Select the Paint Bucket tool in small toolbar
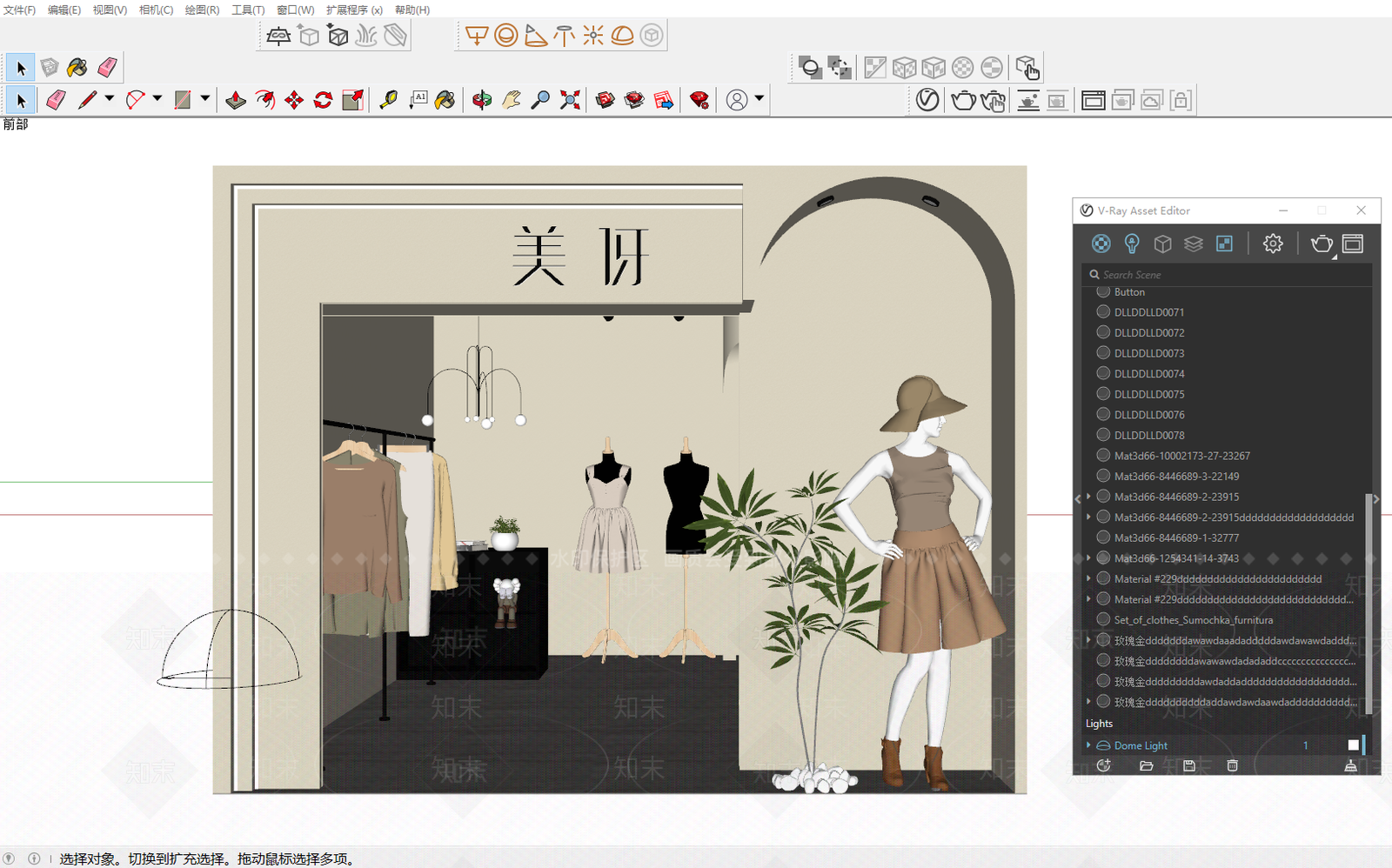Image resolution: width=1392 pixels, height=868 pixels. point(77,67)
